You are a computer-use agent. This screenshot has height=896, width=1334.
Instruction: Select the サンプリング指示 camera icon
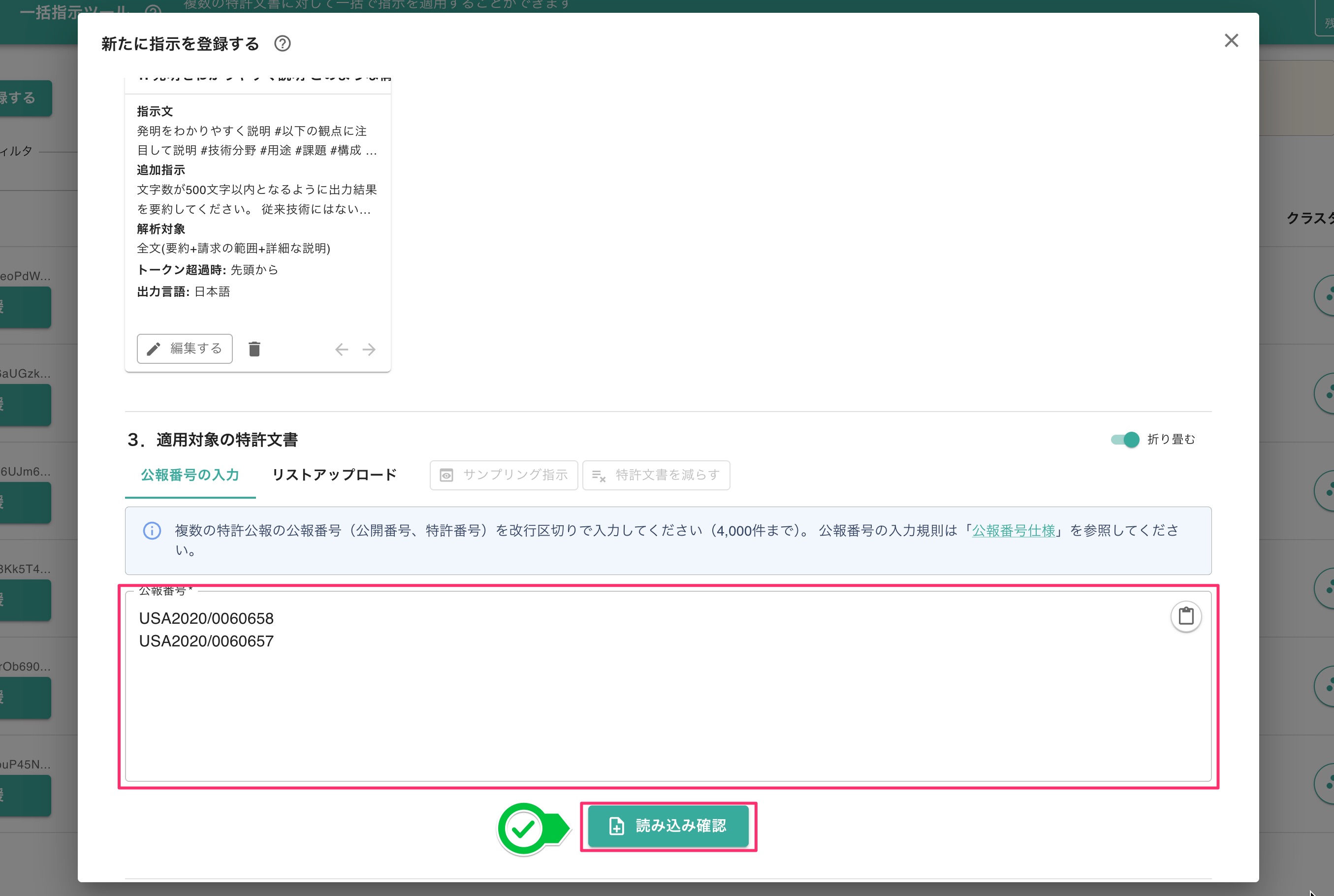point(446,475)
